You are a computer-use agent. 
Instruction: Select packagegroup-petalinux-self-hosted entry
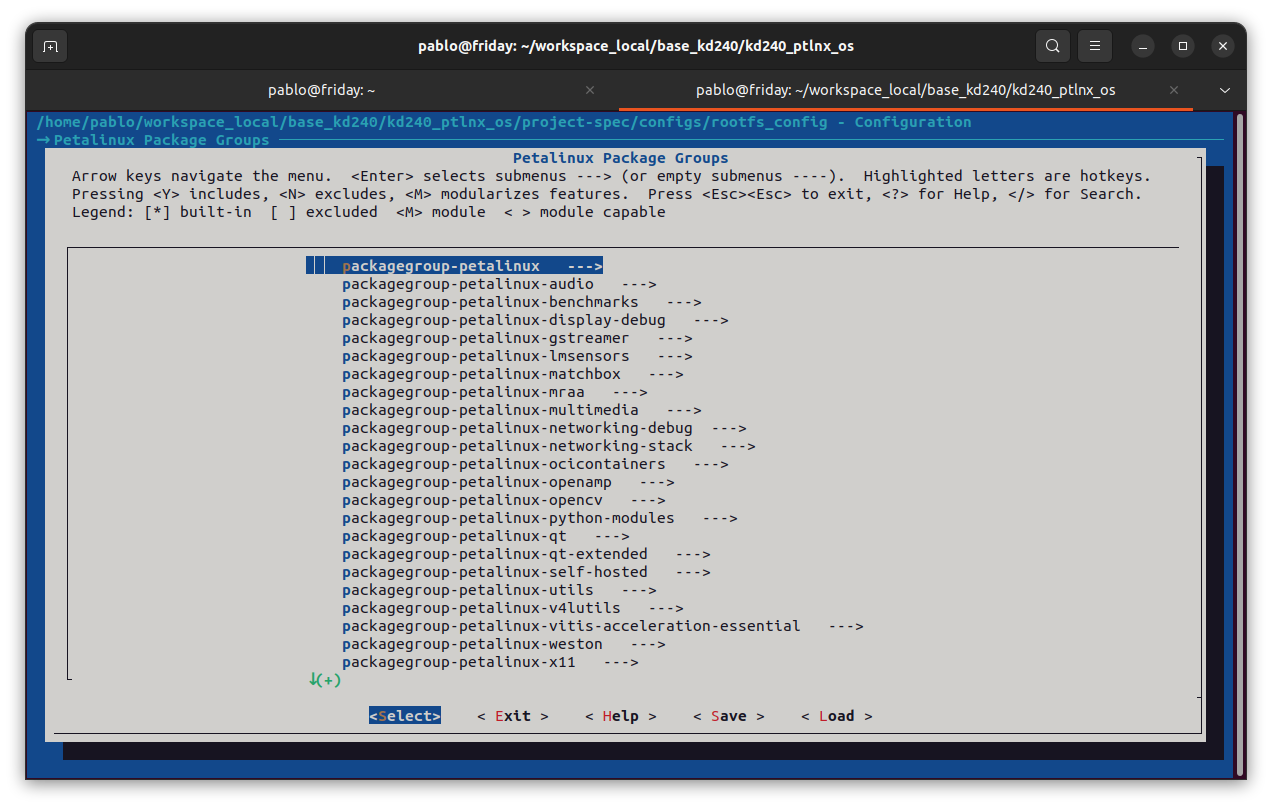click(x=526, y=572)
